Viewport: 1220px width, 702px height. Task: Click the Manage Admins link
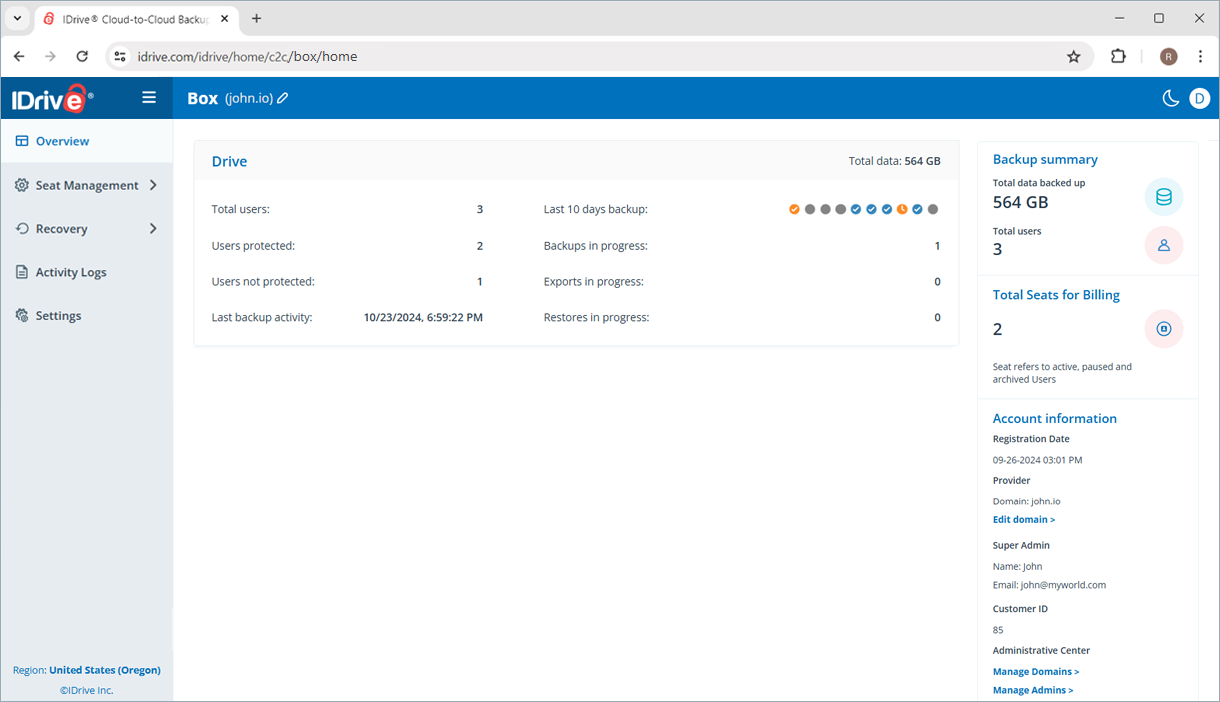[1032, 690]
